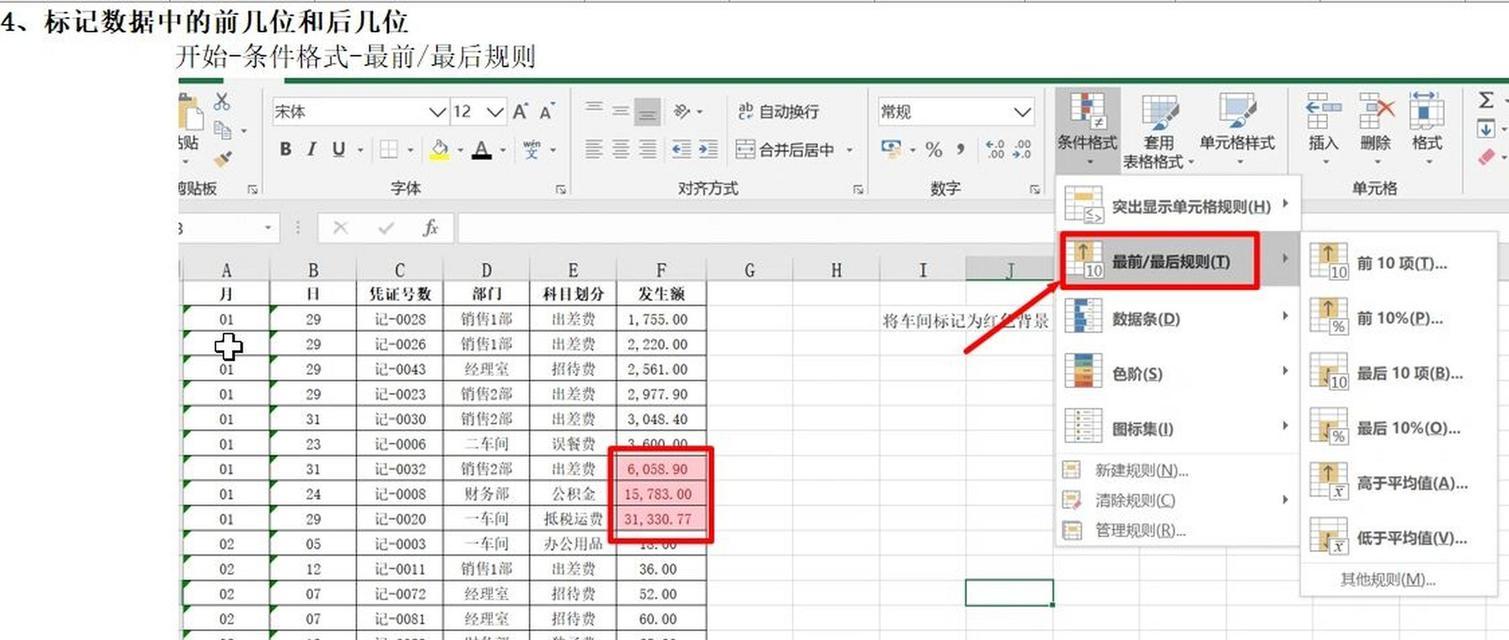Image resolution: width=1509 pixels, height=640 pixels.
Task: Click the Center align icon
Action: click(621, 150)
